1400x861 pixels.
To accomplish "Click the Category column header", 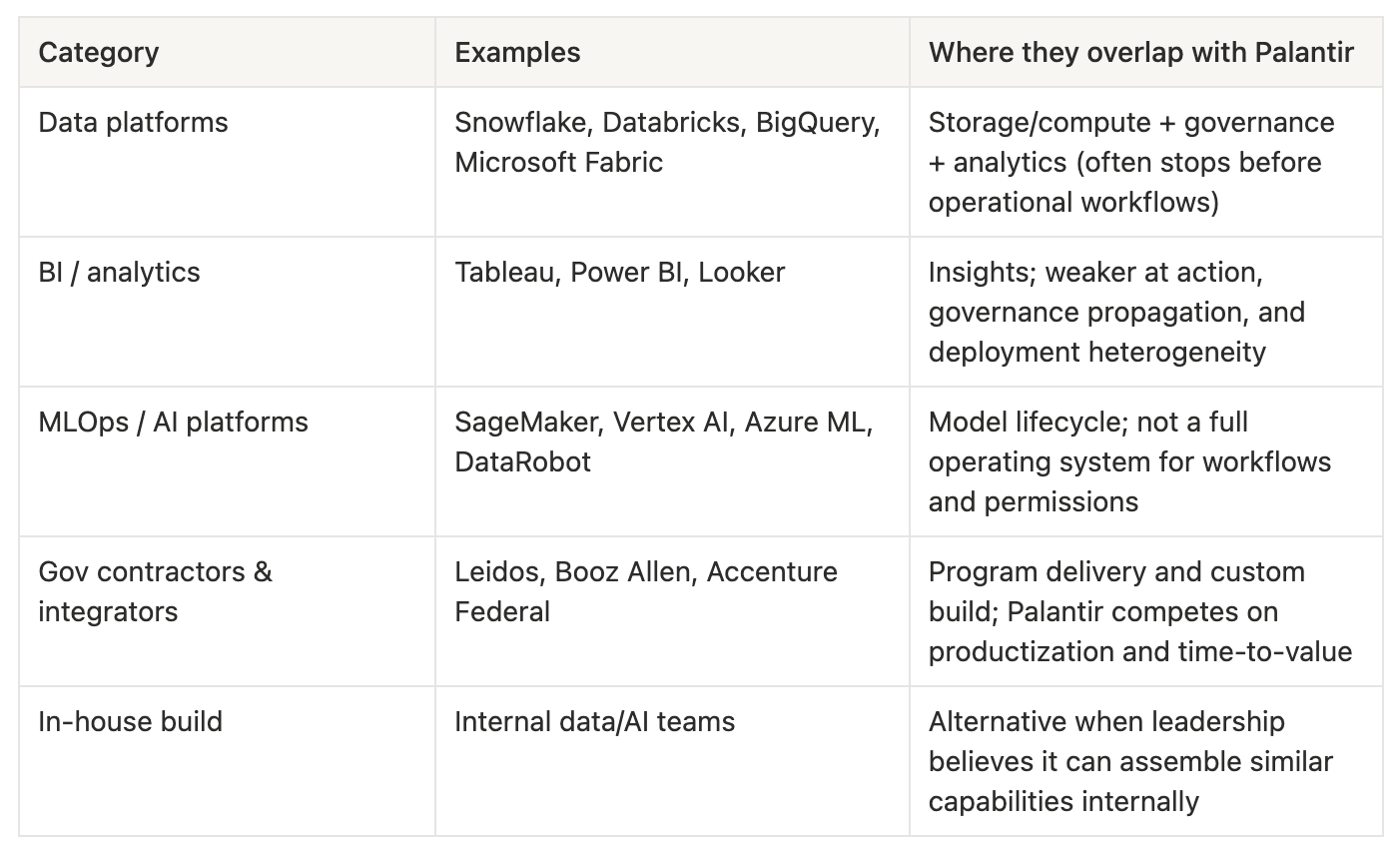I will tap(98, 52).
